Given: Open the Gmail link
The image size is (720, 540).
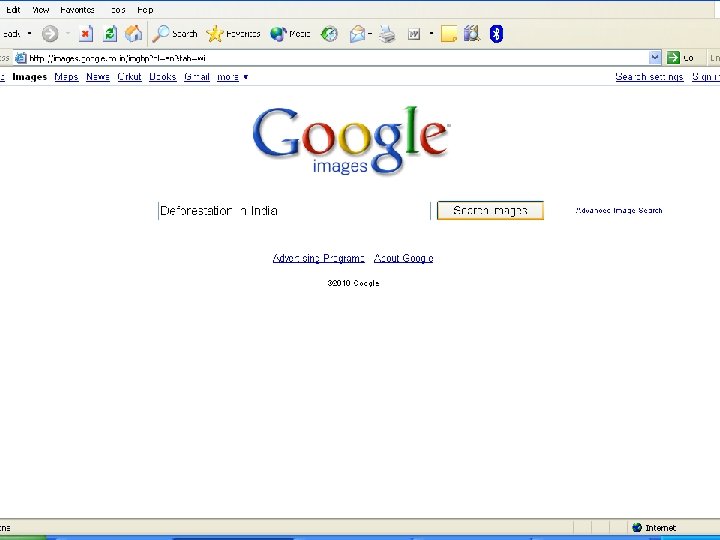Looking at the screenshot, I should point(197,77).
